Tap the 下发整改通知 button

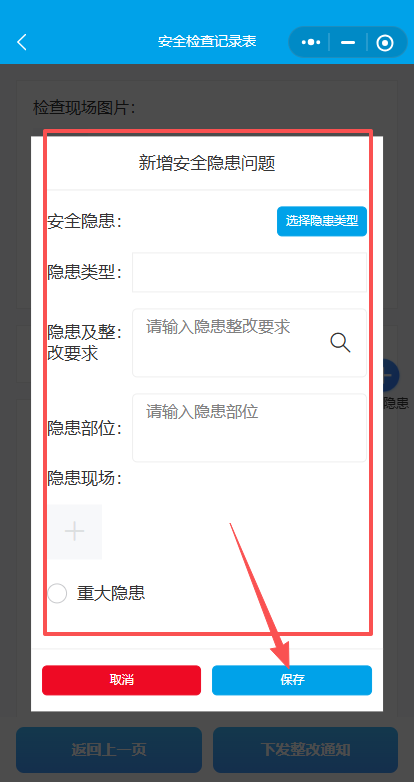(x=305, y=750)
